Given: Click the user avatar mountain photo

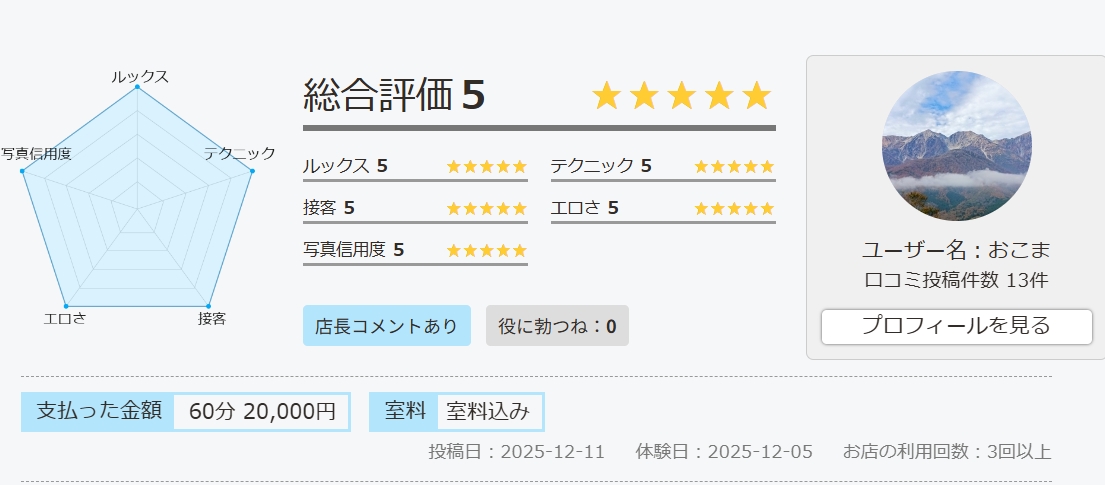Looking at the screenshot, I should tap(956, 146).
